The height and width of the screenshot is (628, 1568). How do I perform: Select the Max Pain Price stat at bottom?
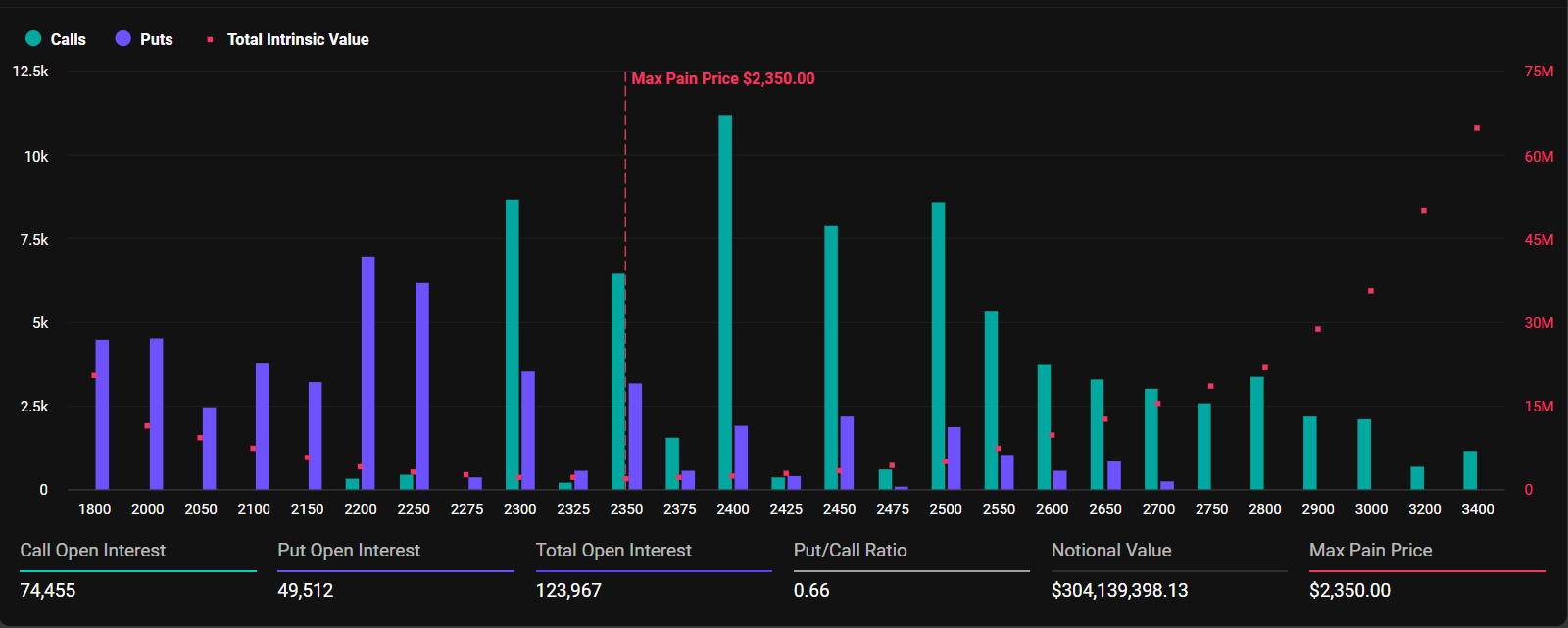[1370, 551]
